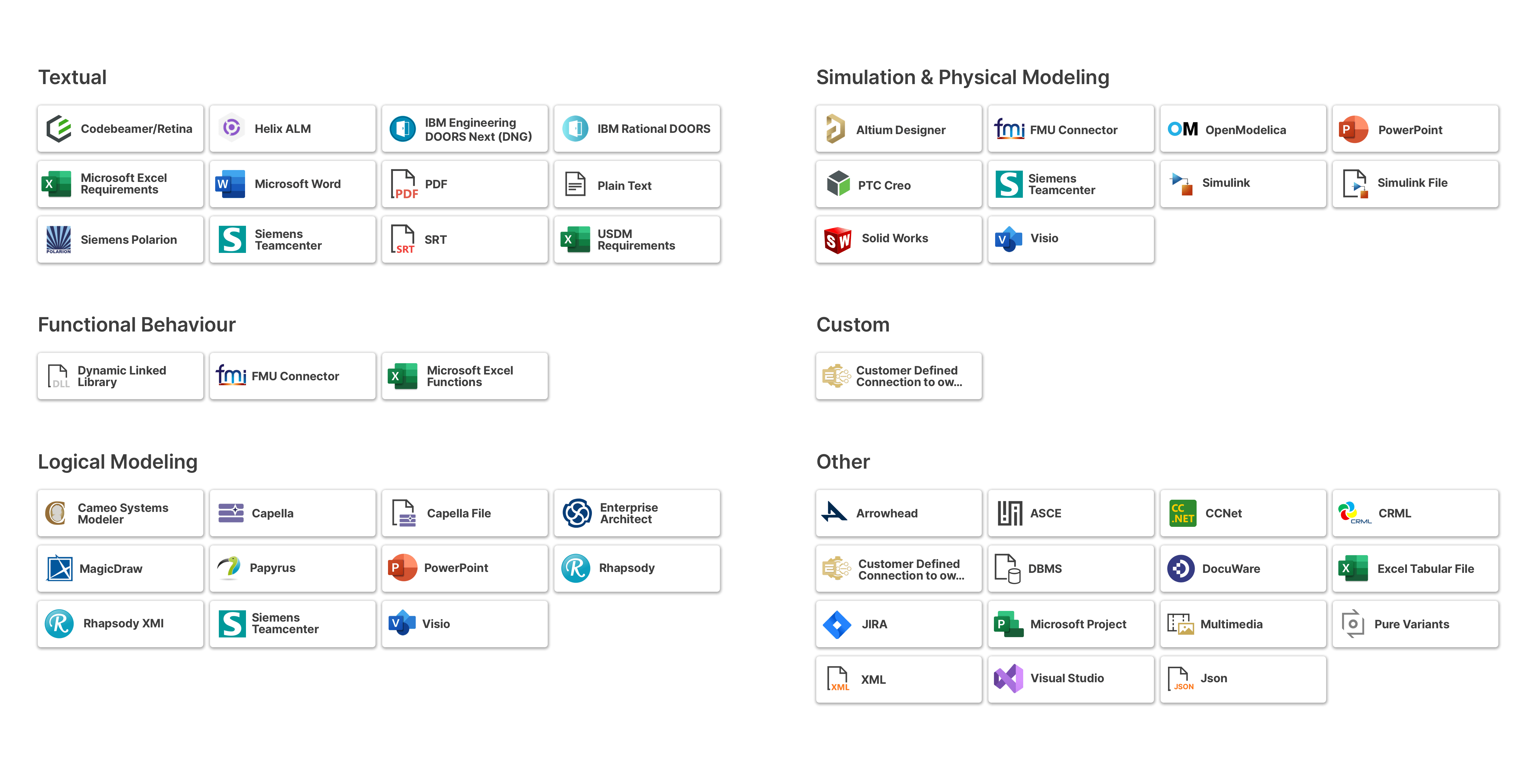This screenshot has height=784, width=1534.
Task: Select the Excel Tabular File card
Action: 1415,568
